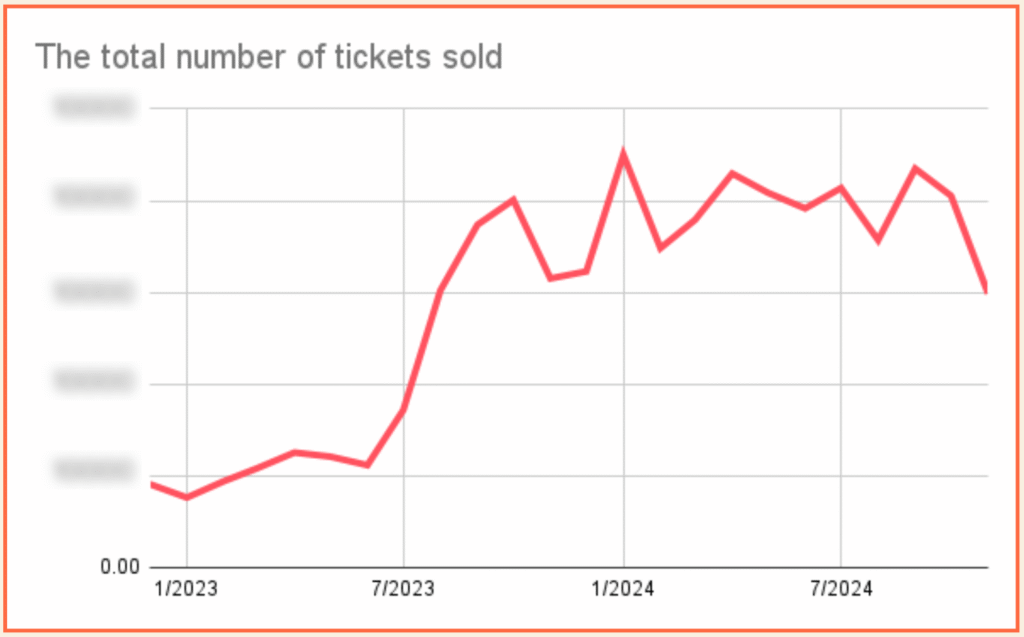Click the line's data point on the 7/2023 gridline
The height and width of the screenshot is (637, 1024).
[x=404, y=408]
